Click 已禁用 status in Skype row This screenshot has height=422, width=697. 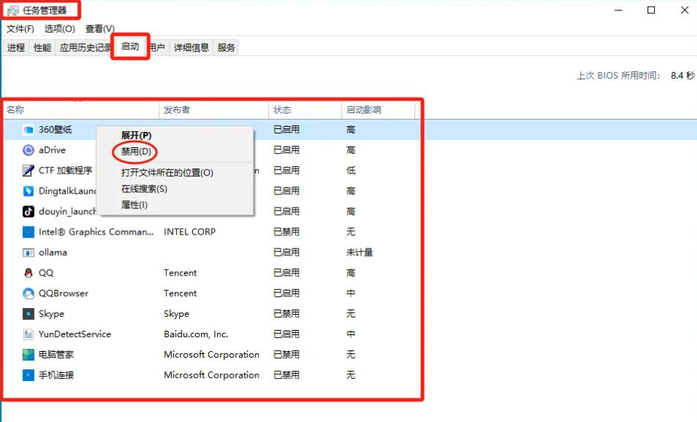(286, 314)
